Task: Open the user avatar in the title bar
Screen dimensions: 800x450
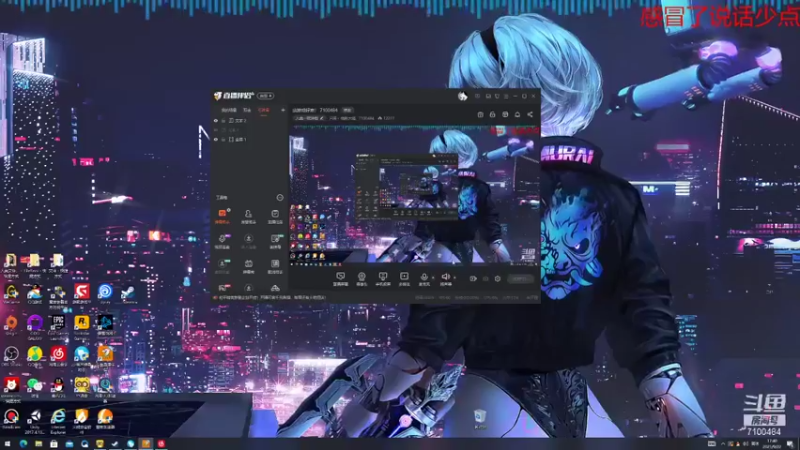Action: [x=462, y=96]
